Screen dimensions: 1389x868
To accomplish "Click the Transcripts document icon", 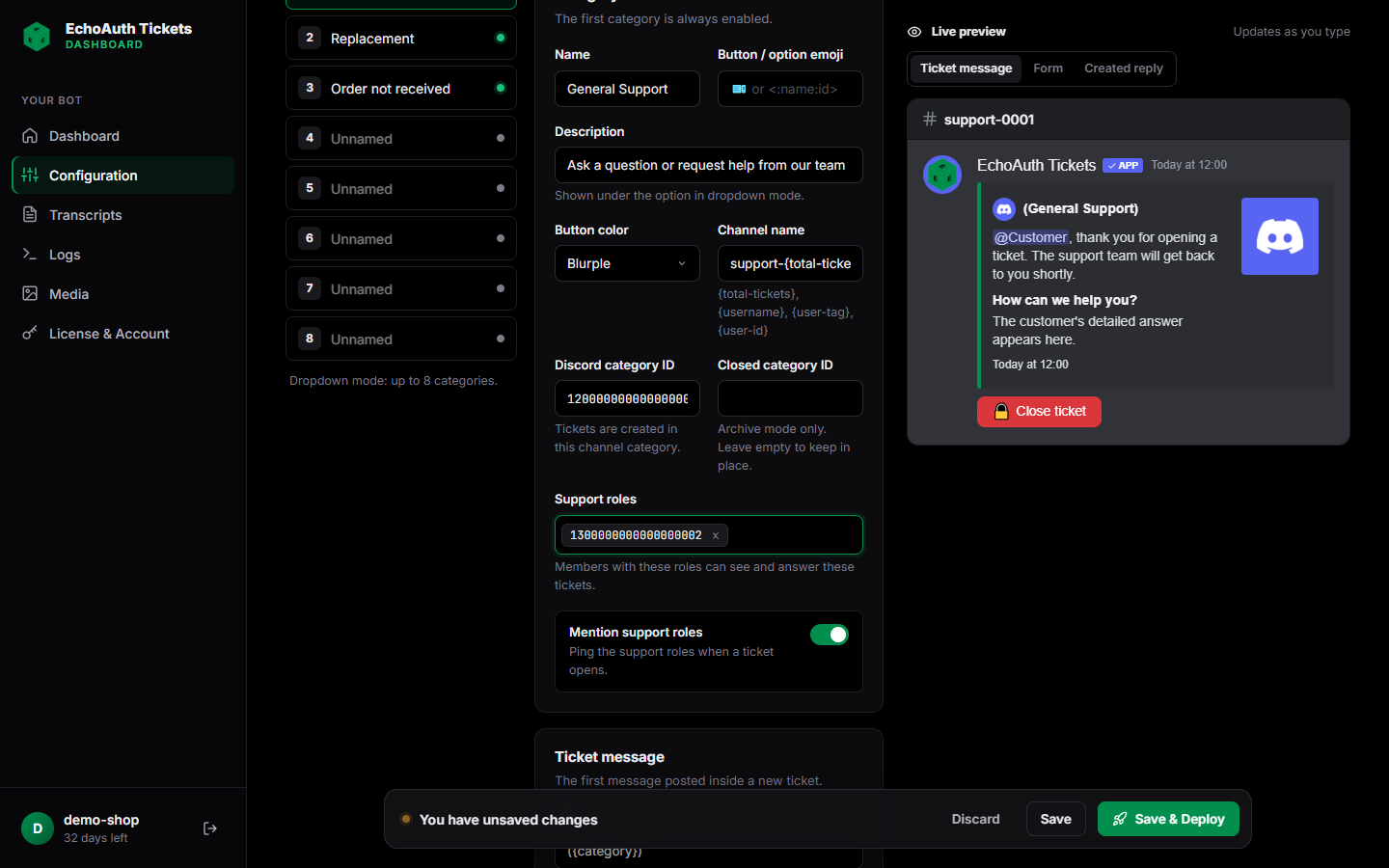I will (x=30, y=215).
